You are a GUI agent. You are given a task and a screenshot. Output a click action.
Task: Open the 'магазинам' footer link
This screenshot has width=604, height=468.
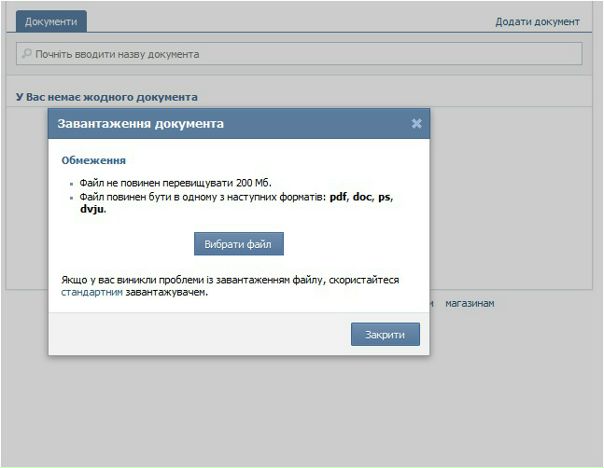point(469,303)
